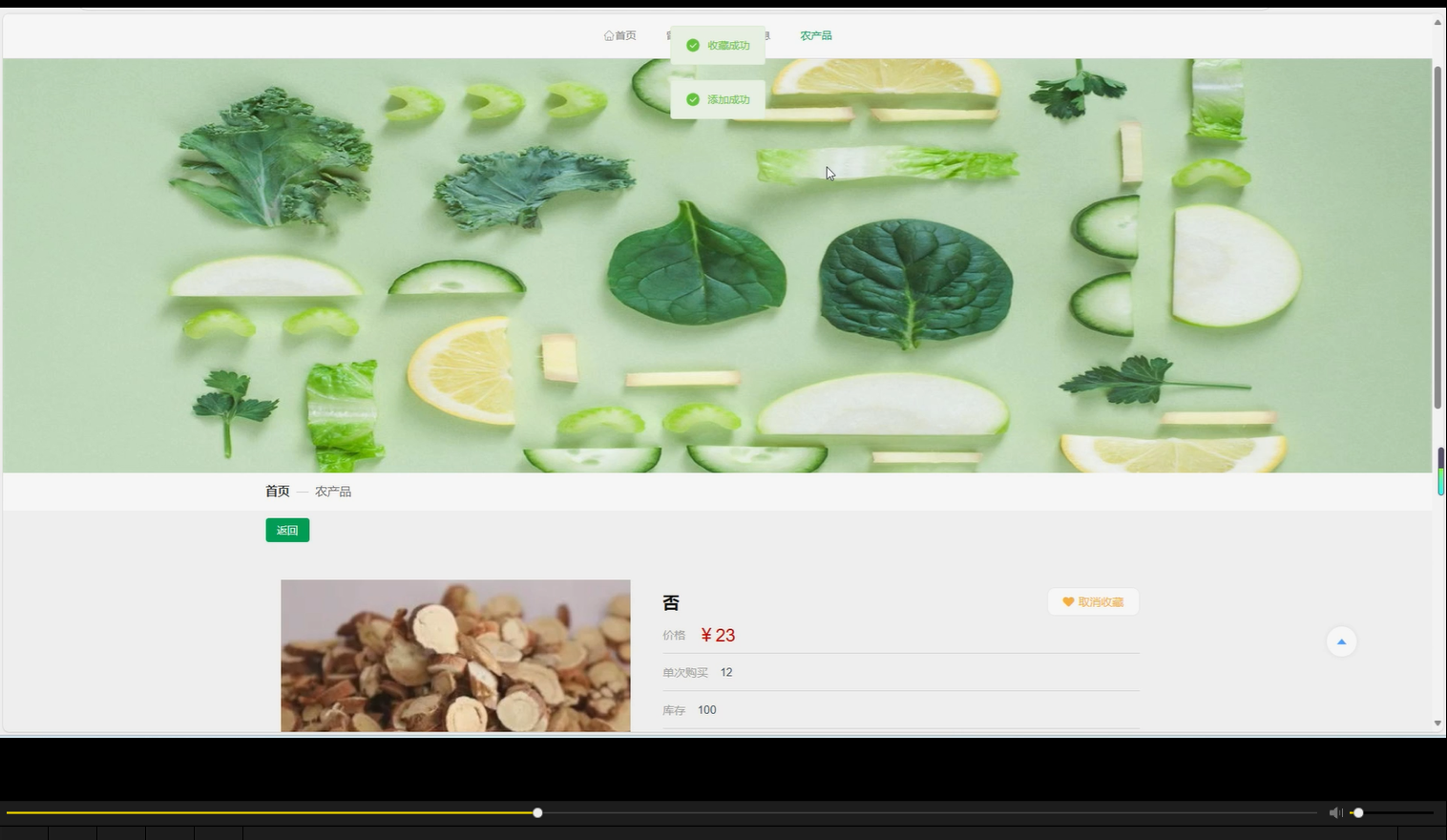Click the ￥23 price value
The width and height of the screenshot is (1447, 840).
coord(718,635)
